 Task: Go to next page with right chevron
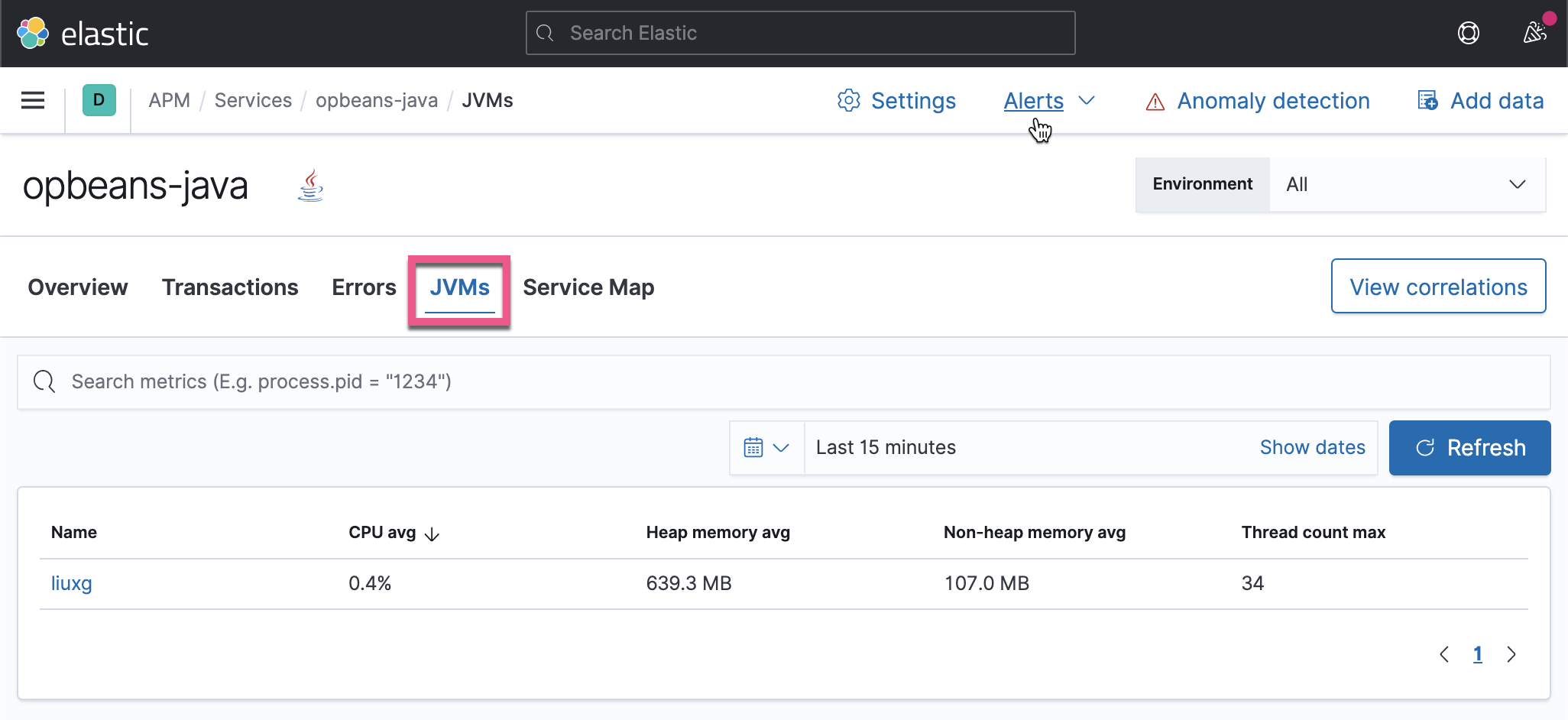point(1511,654)
